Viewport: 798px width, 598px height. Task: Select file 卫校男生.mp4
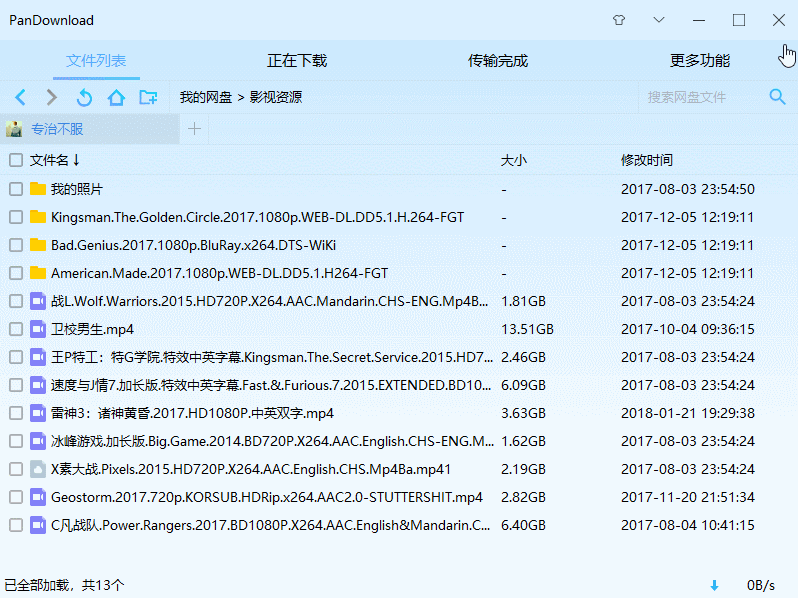point(92,329)
